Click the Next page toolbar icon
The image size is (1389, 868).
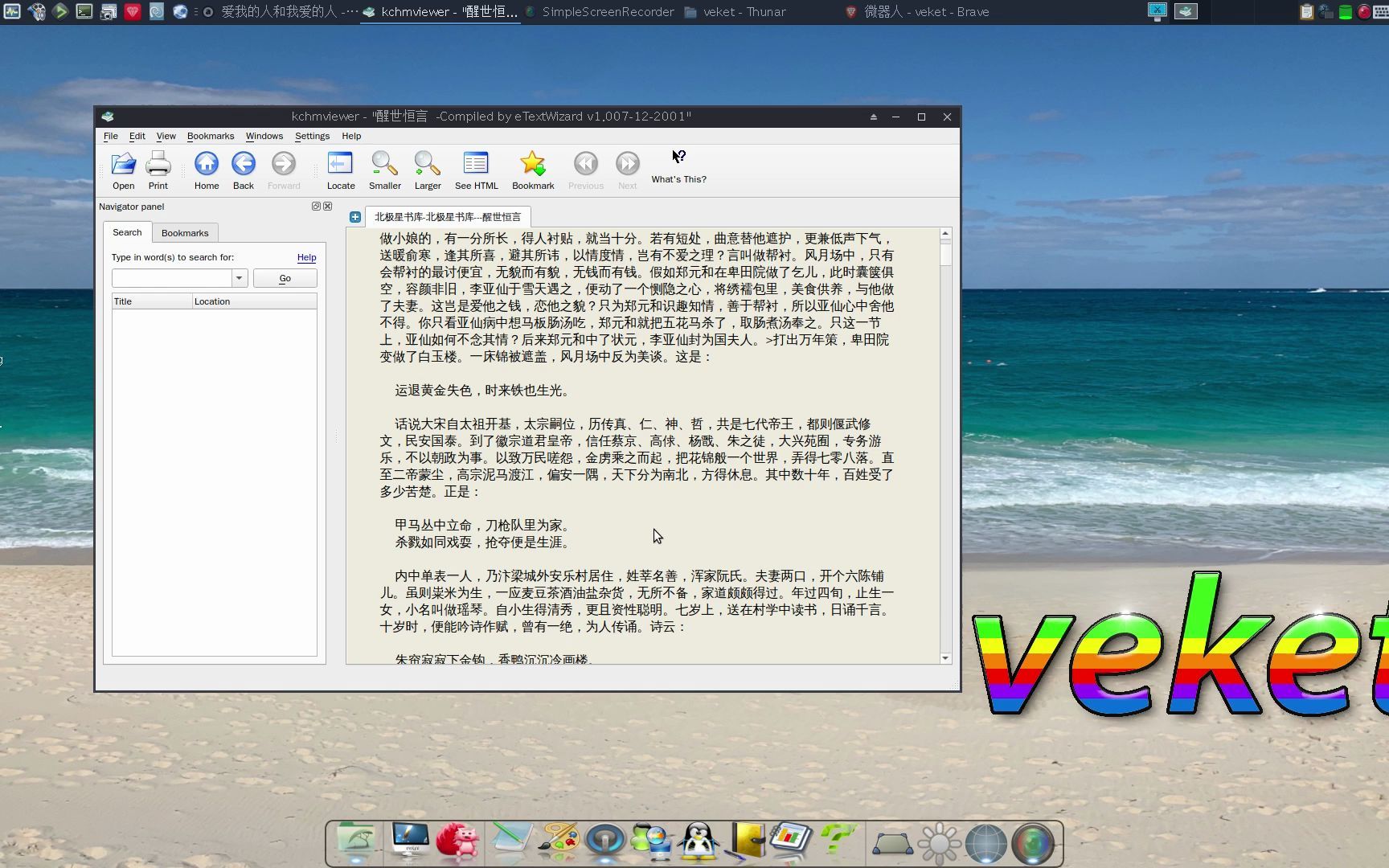pyautogui.click(x=628, y=170)
